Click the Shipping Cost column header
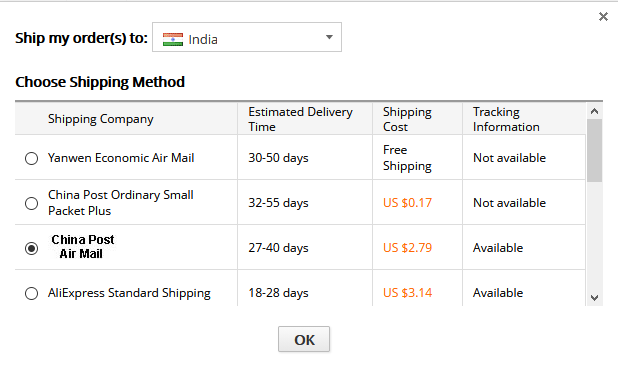The width and height of the screenshot is (618, 366). click(407, 119)
